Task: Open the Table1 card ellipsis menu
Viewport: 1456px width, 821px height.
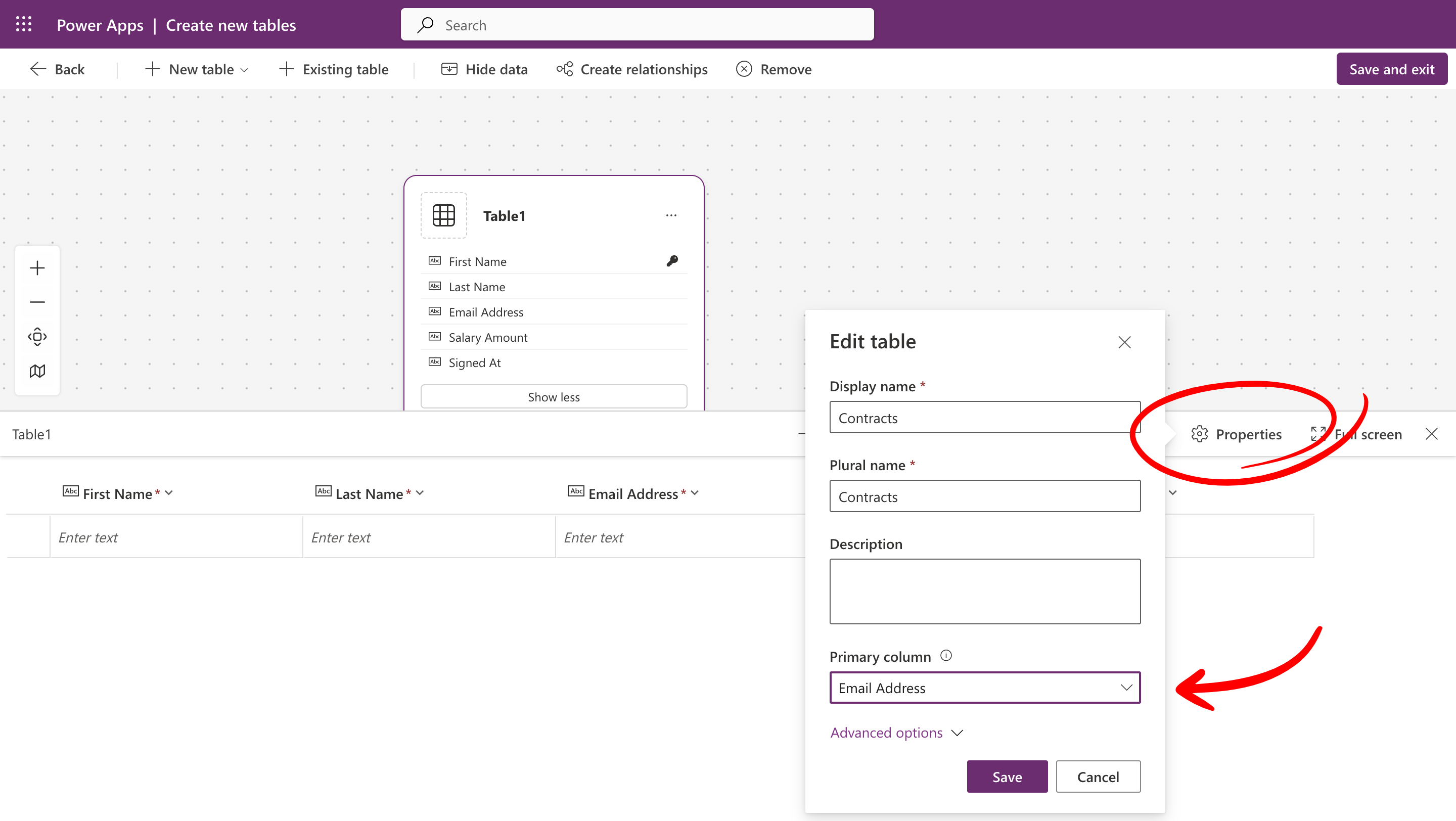Action: click(671, 215)
